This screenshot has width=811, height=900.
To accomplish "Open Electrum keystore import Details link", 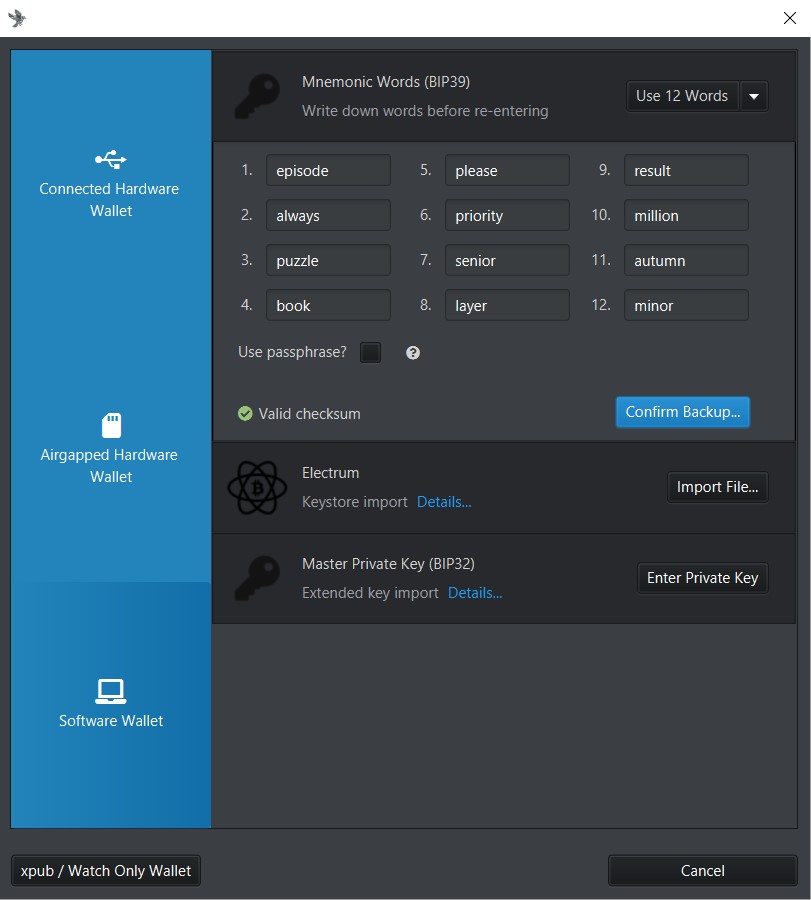I will (x=444, y=502).
